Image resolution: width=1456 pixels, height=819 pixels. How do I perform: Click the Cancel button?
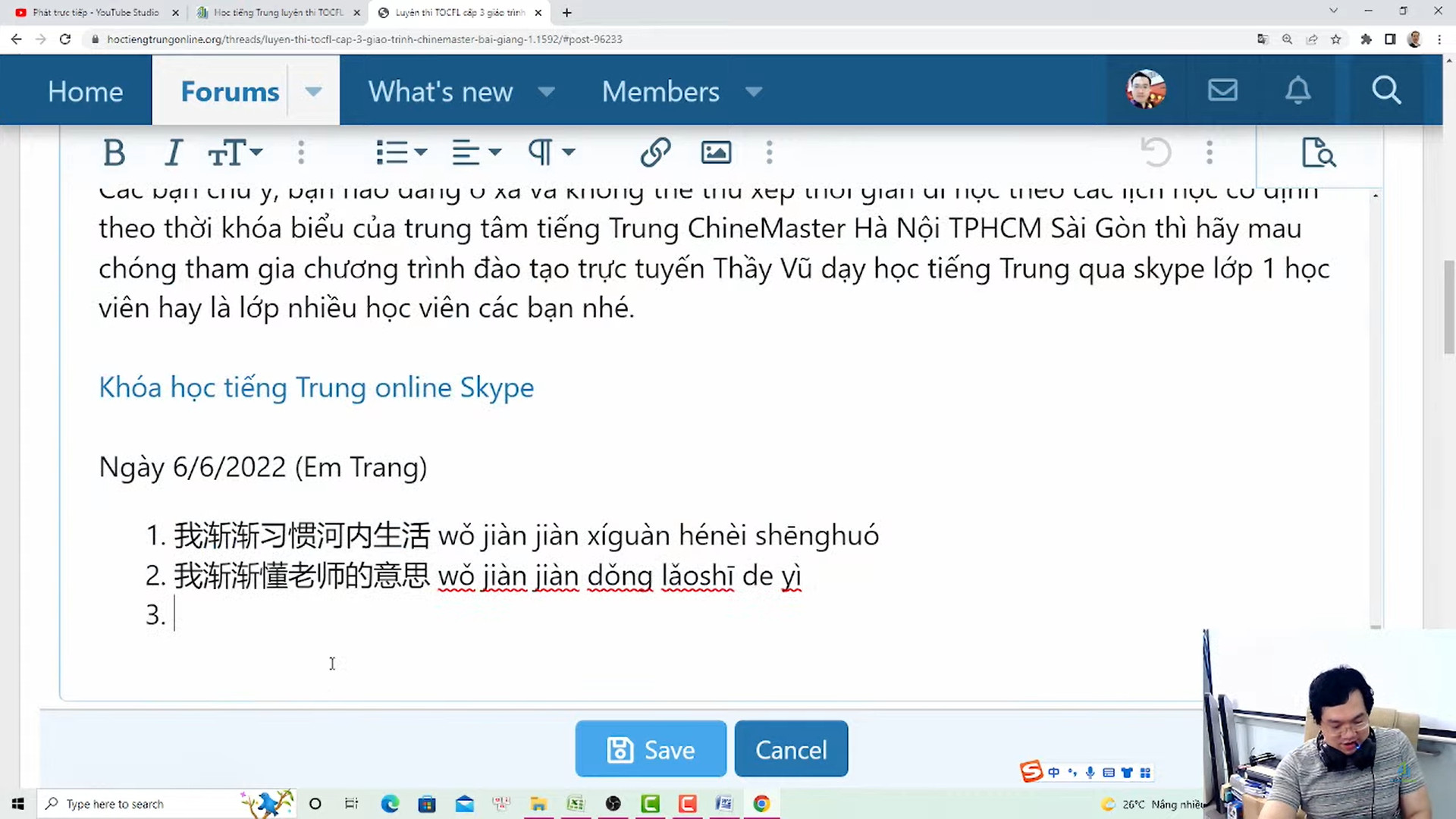[791, 749]
